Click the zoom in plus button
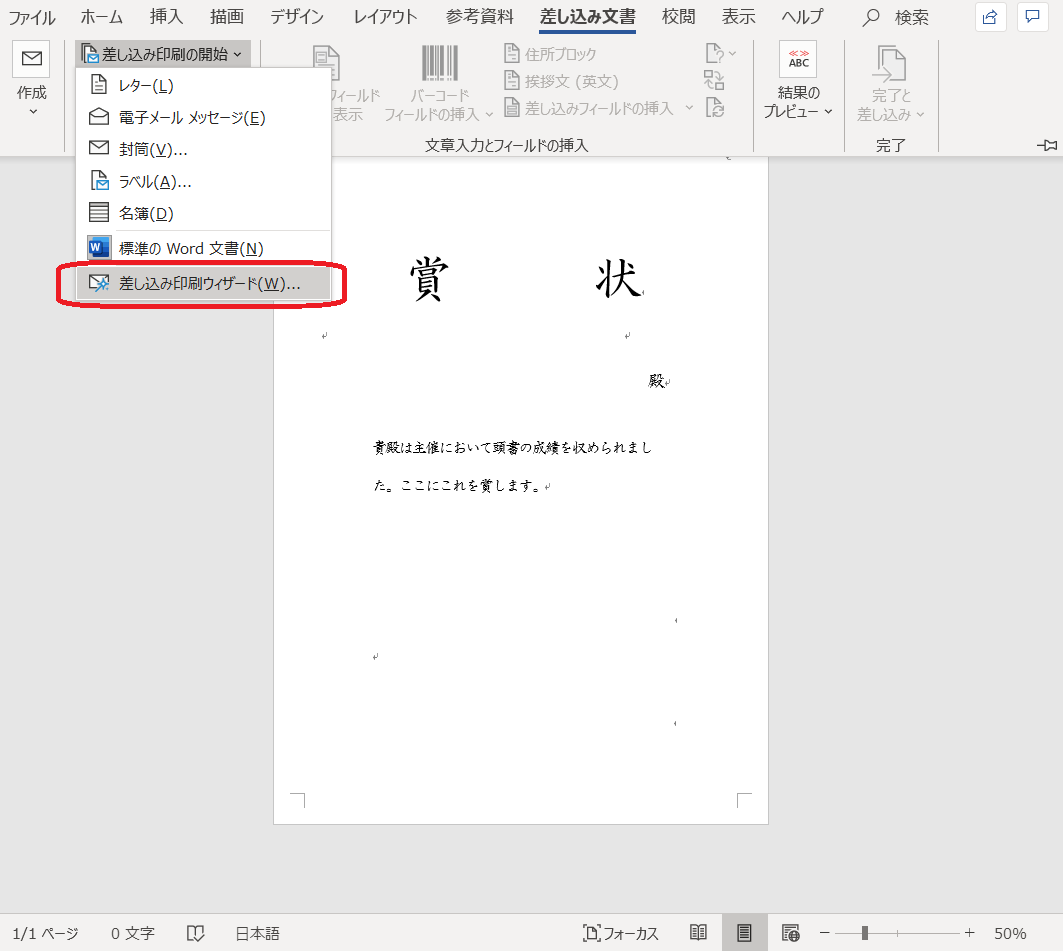Viewport: 1063px width, 951px height. pyautogui.click(x=969, y=933)
